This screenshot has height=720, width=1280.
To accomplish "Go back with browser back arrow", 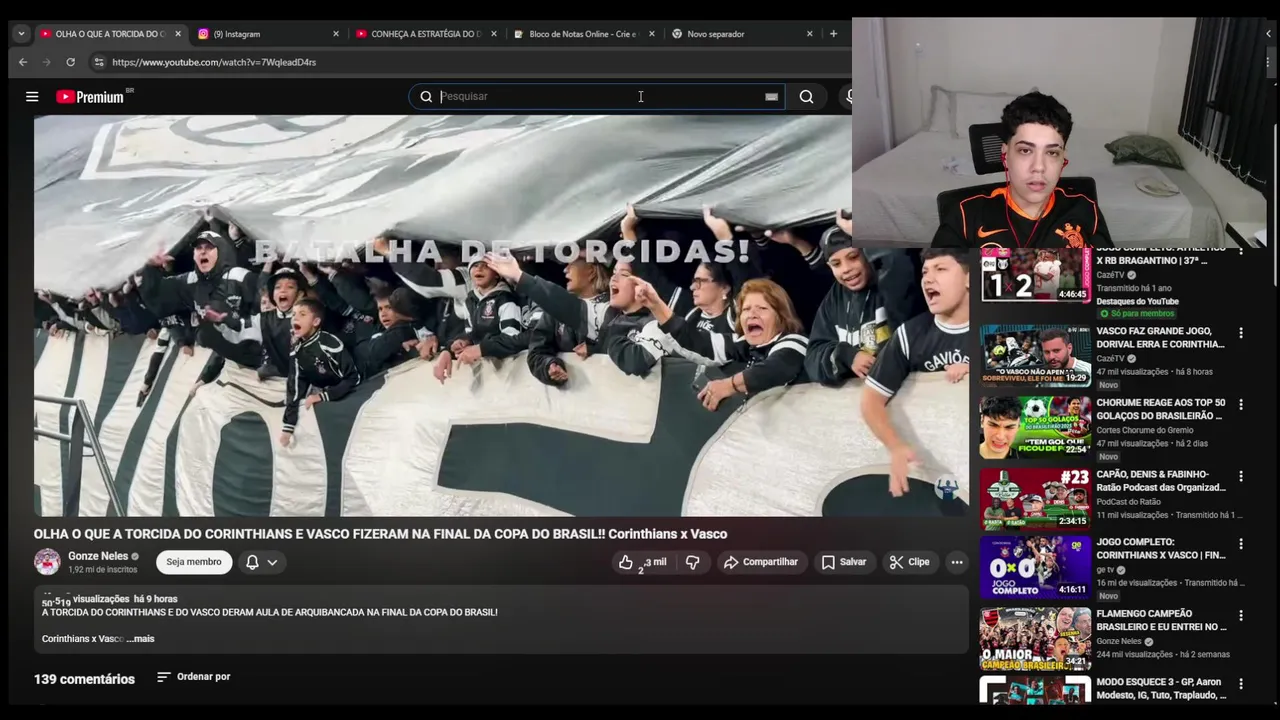I will point(23,62).
